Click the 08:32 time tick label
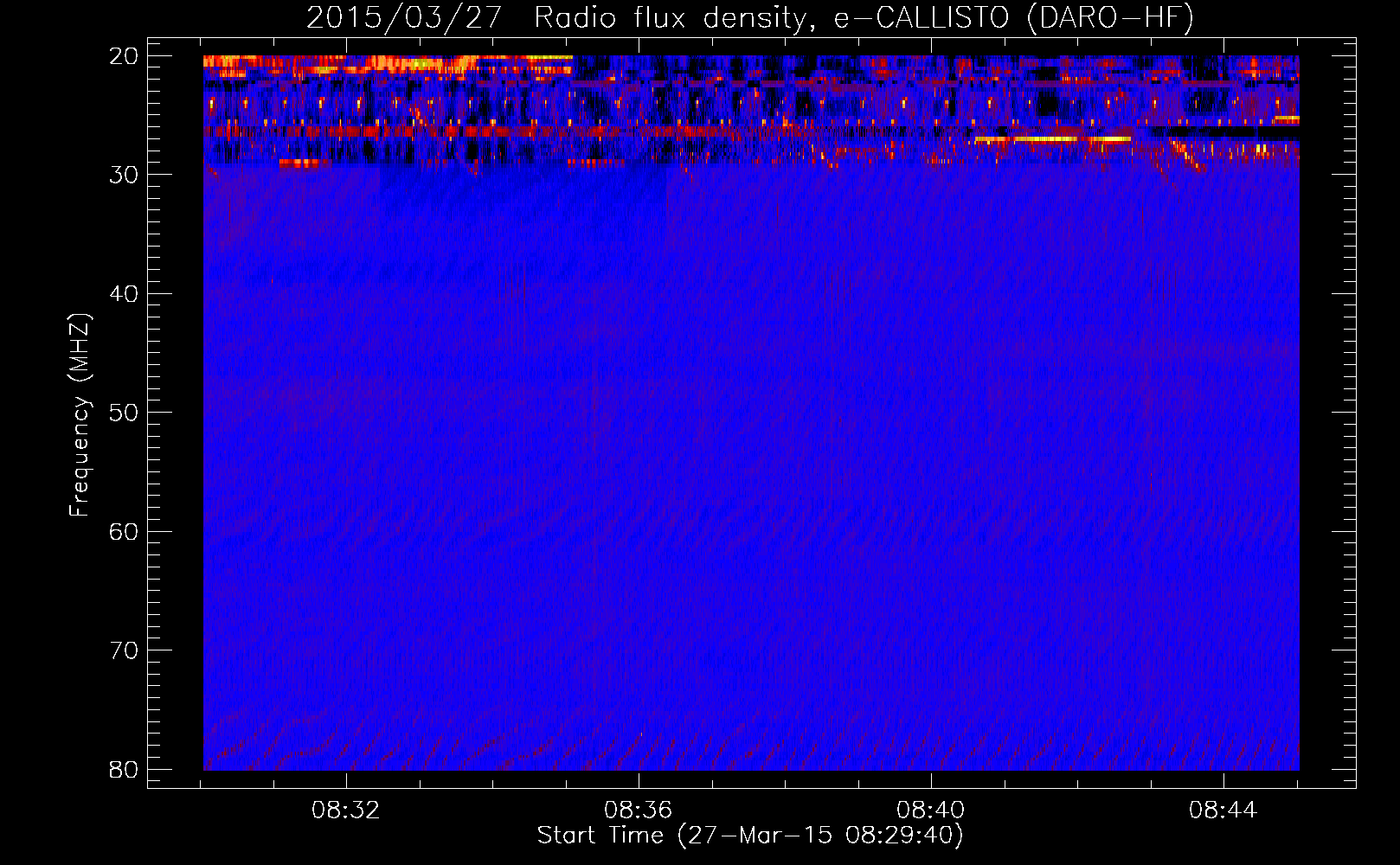Viewport: 1400px width, 865px height. tap(347, 811)
